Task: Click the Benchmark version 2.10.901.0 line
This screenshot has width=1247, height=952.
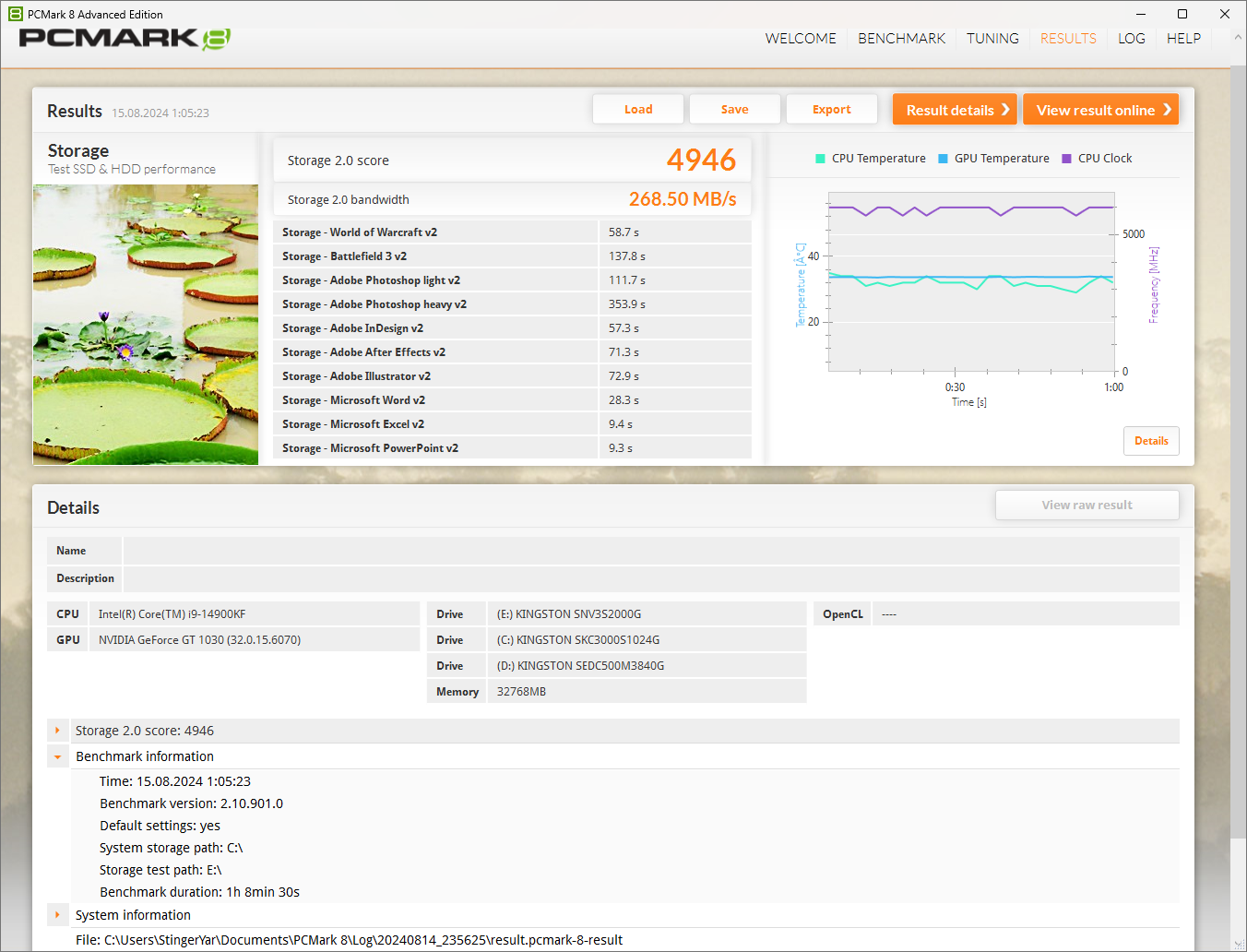Action: (192, 803)
